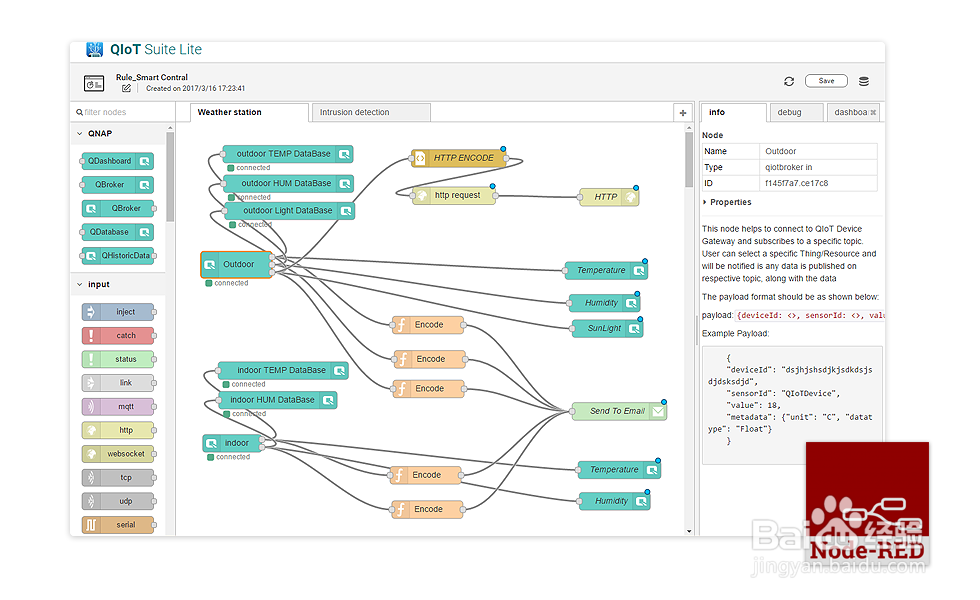Image resolution: width=980 pixels, height=600 pixels.
Task: Click the refresh icon next to Save
Action: (789, 81)
